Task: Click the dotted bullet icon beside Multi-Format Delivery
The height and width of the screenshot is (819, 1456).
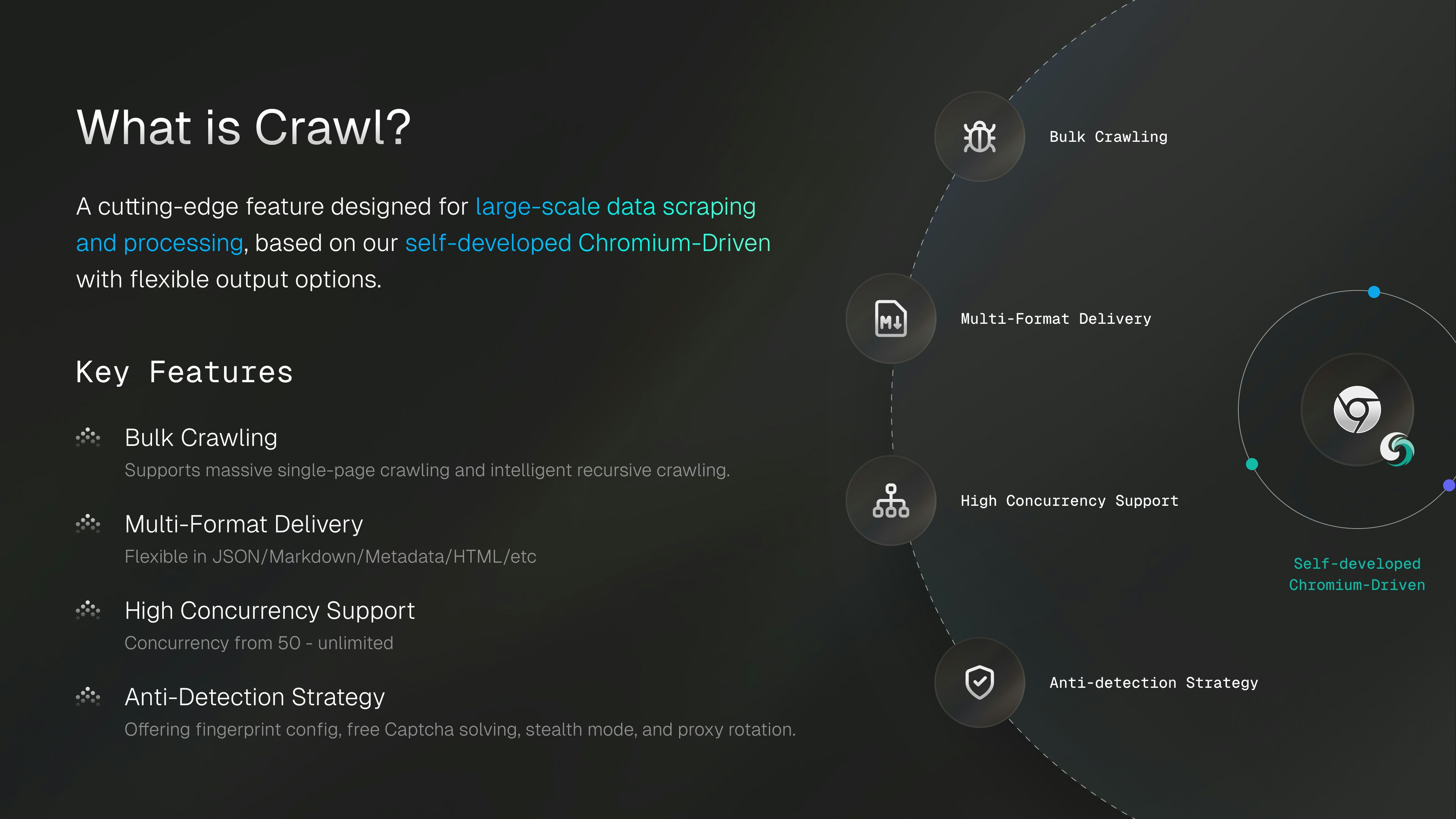Action: (x=88, y=524)
